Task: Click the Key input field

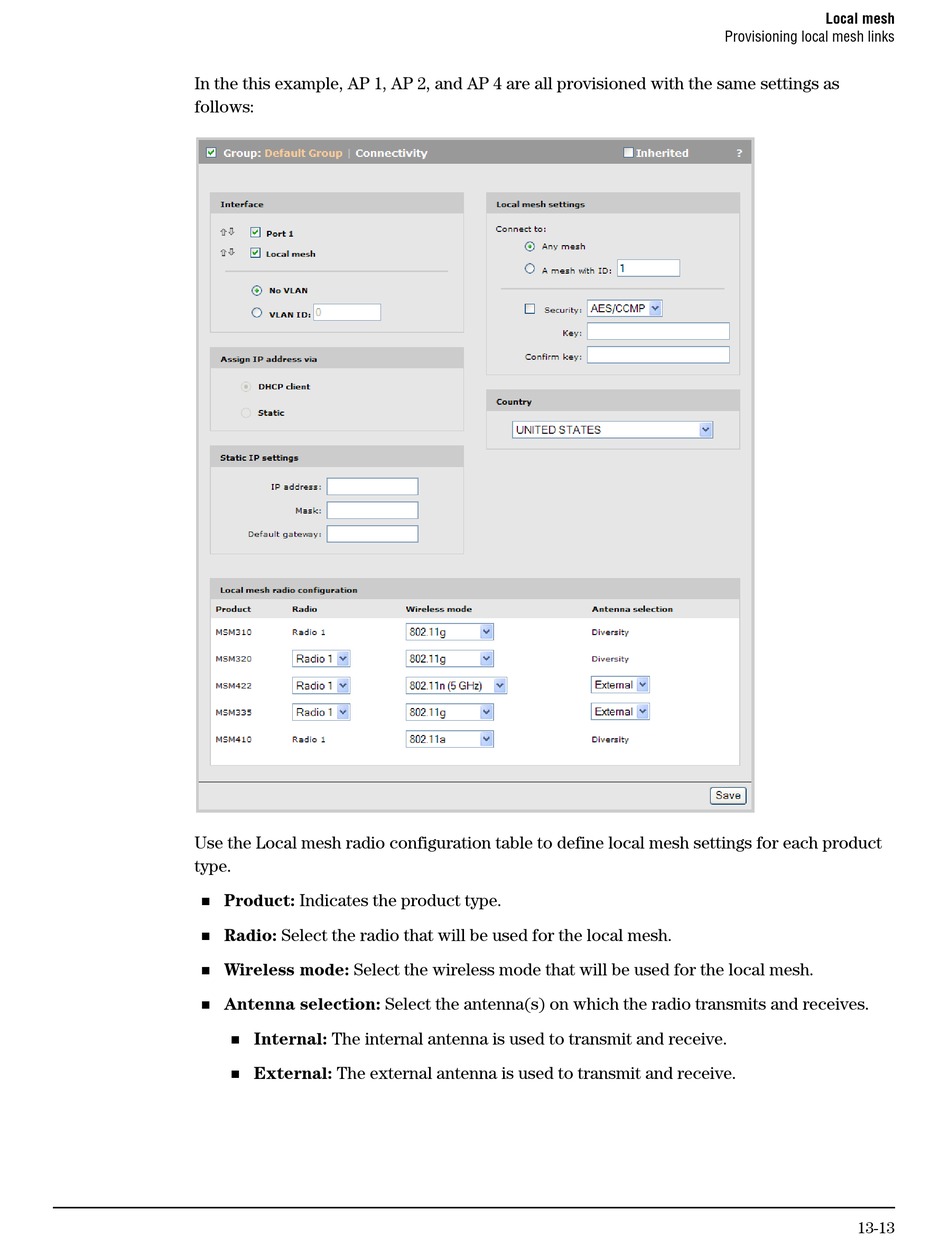Action: click(658, 332)
